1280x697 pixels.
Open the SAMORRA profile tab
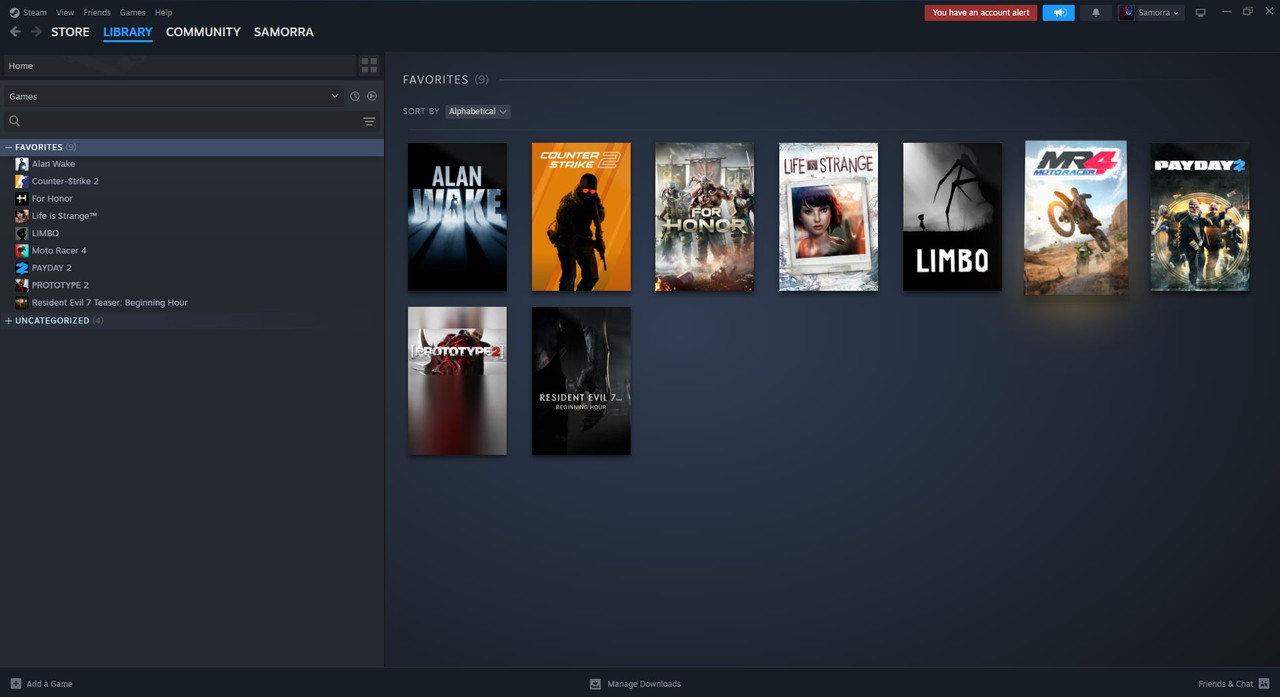283,32
